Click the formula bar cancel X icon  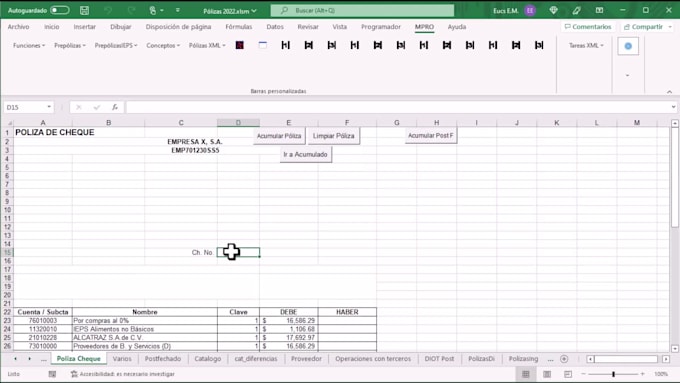[x=78, y=107]
